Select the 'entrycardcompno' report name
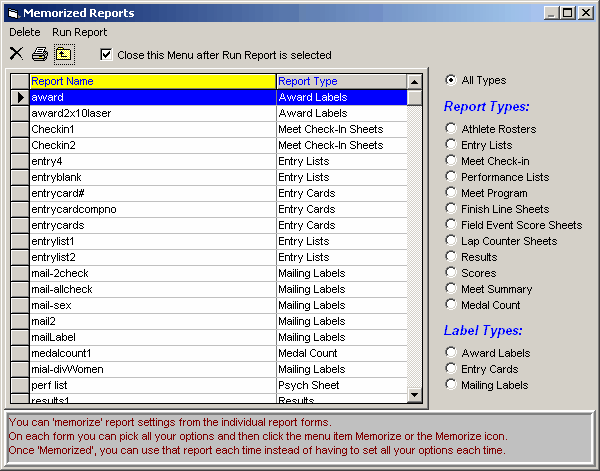 153,209
